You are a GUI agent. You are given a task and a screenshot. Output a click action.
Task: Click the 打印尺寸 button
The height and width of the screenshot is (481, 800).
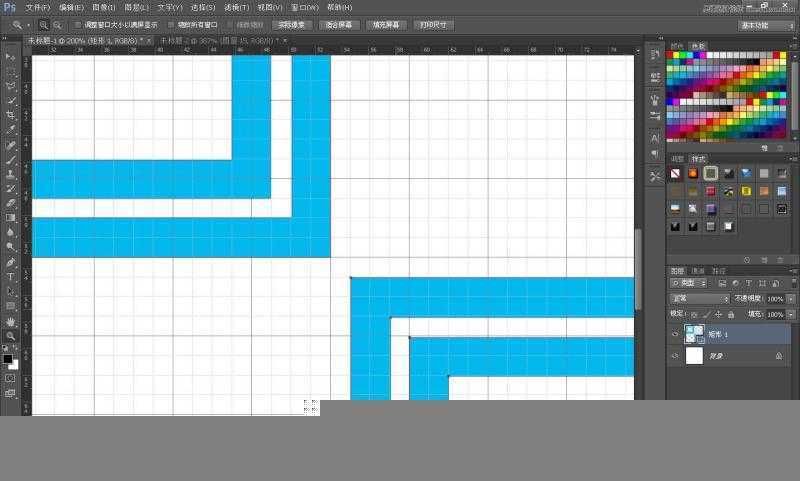433,24
